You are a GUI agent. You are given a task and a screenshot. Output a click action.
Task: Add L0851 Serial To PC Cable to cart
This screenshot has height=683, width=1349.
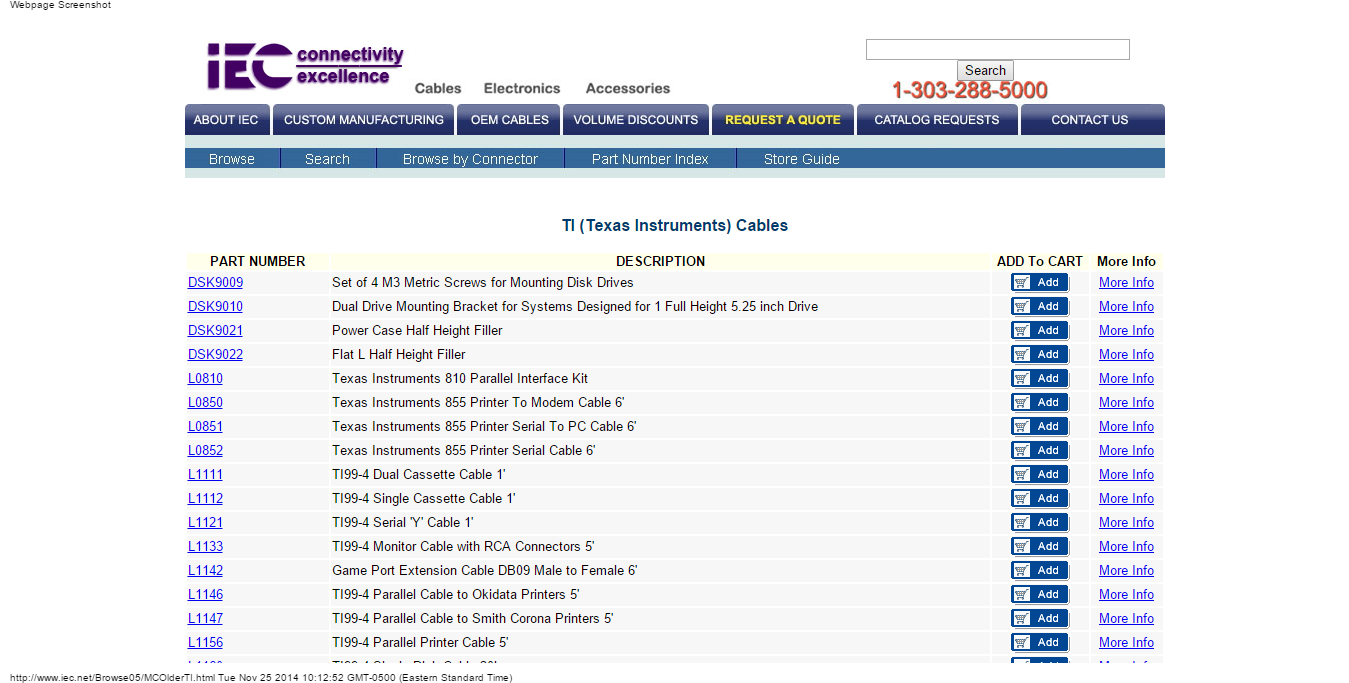tap(1039, 426)
